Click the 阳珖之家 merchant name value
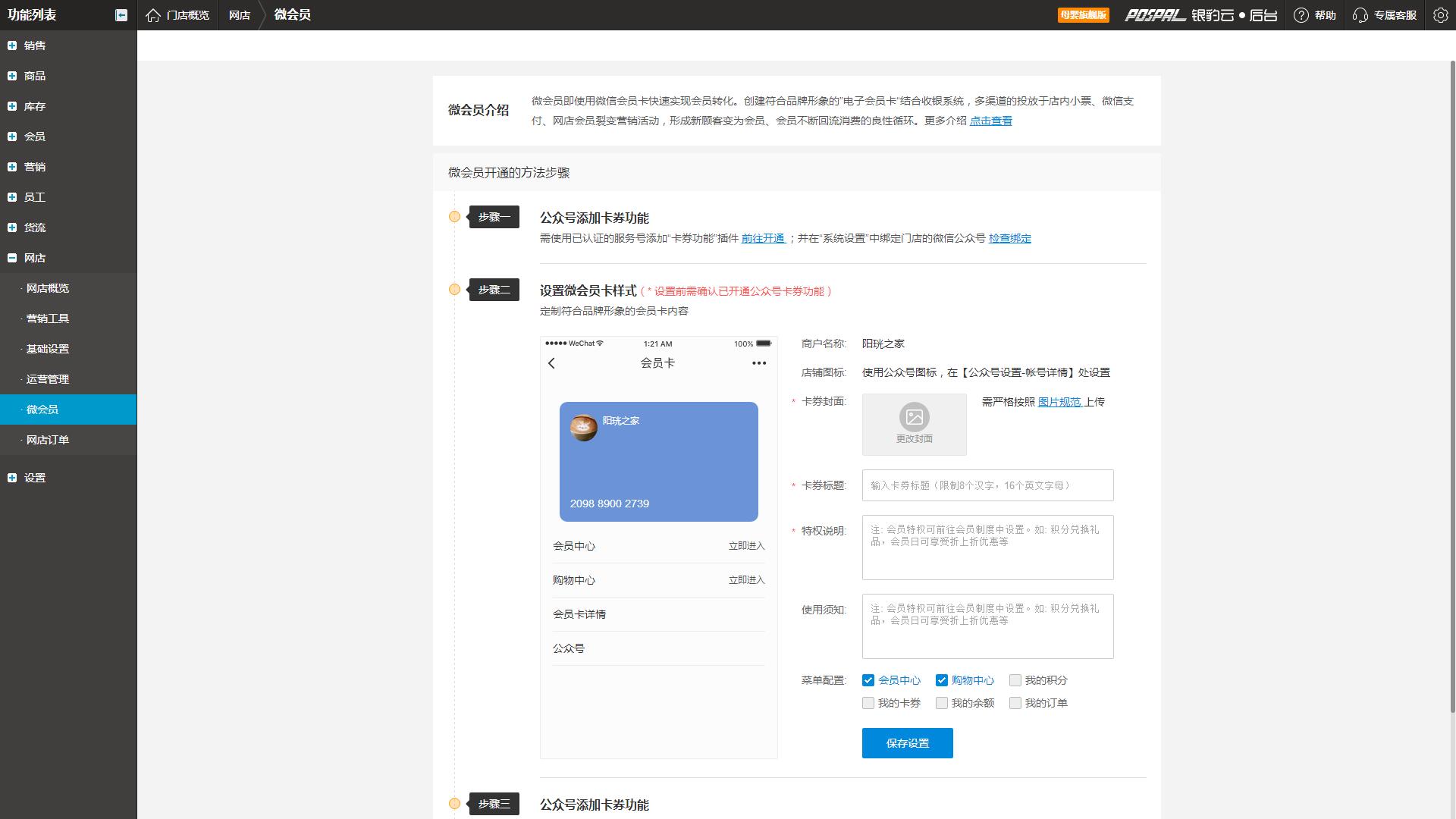The image size is (1456, 819). coord(883,344)
